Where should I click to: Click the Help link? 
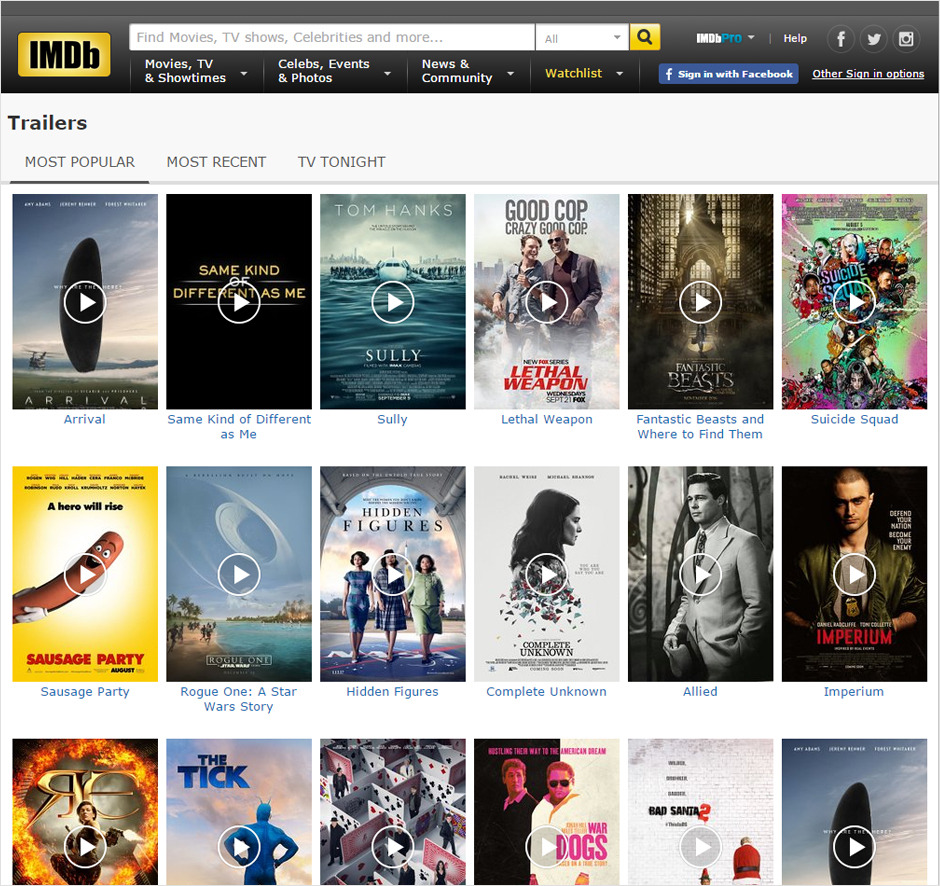pyautogui.click(x=795, y=38)
